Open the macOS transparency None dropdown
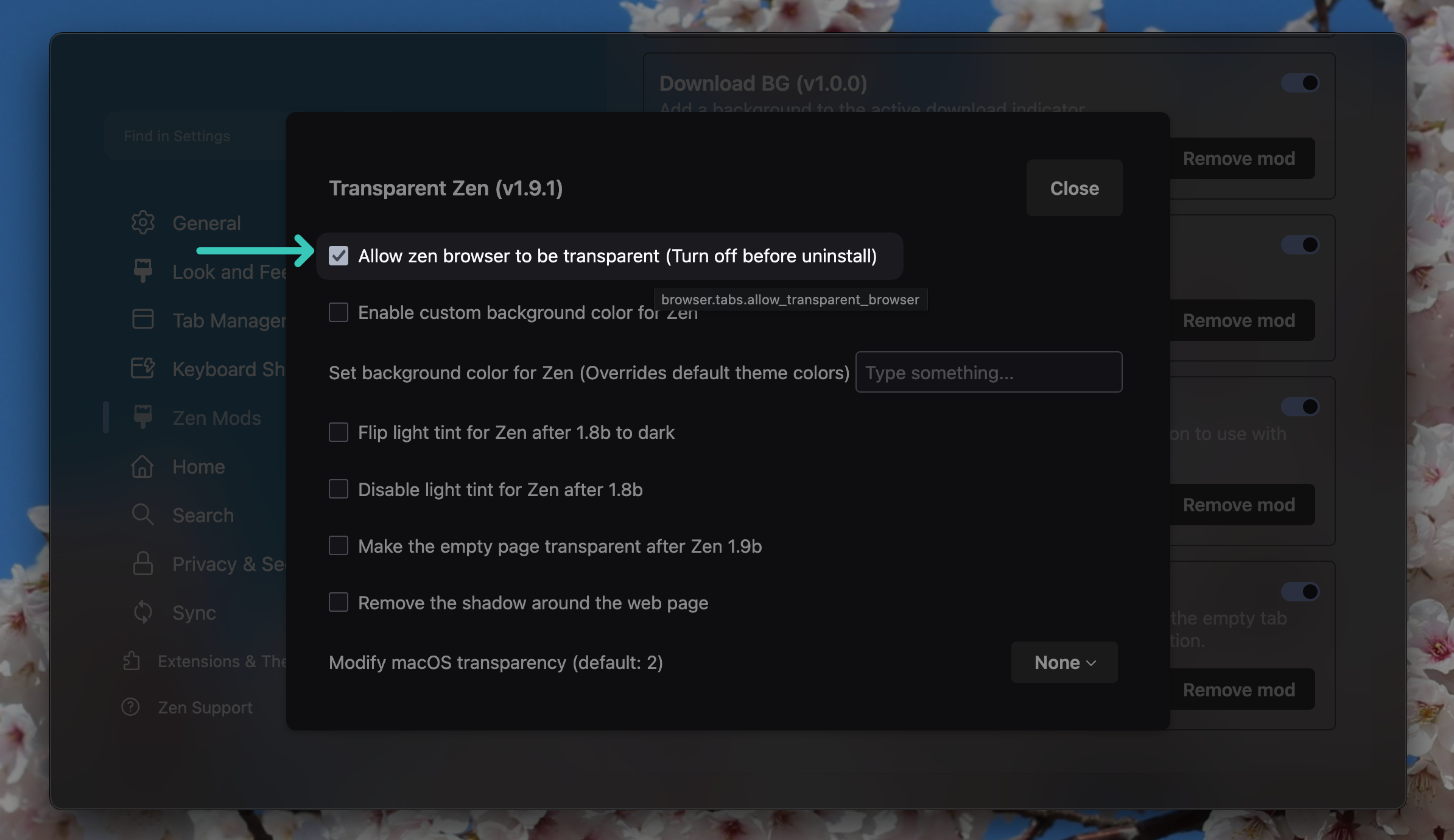The height and width of the screenshot is (840, 1454). point(1064,662)
